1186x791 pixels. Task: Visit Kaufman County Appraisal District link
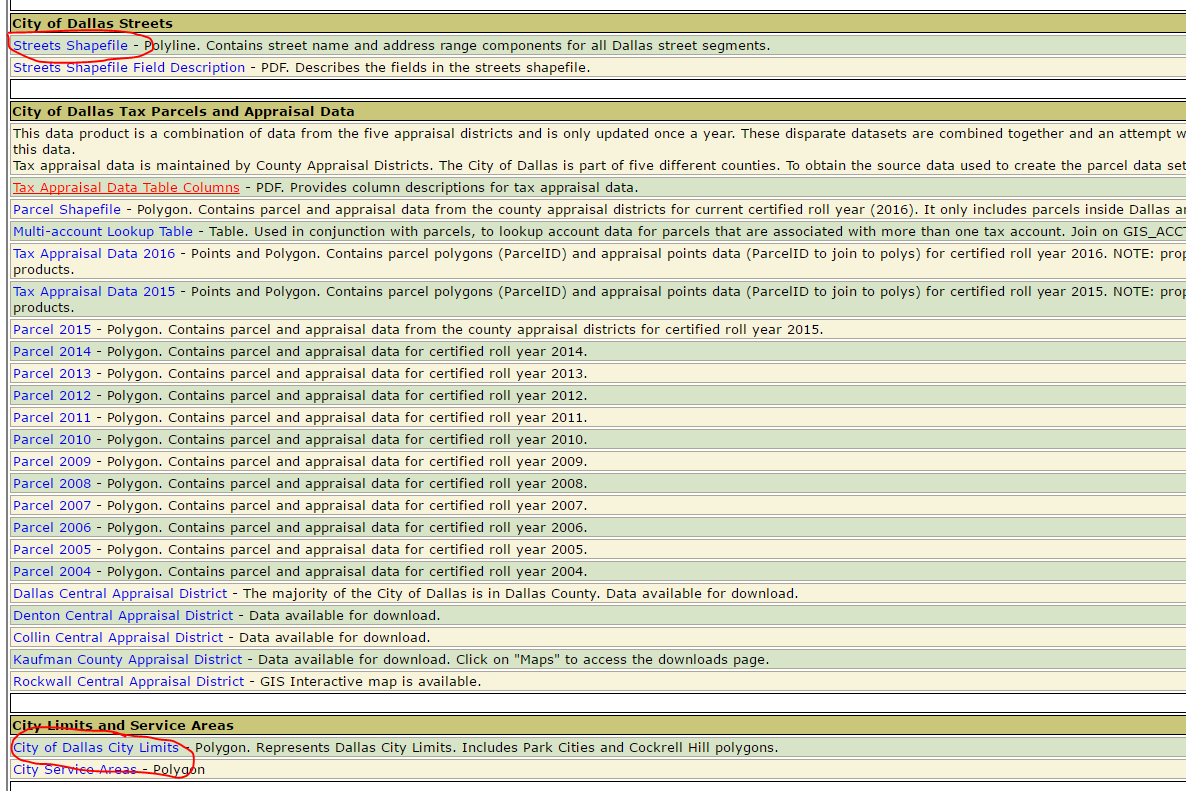point(127,659)
